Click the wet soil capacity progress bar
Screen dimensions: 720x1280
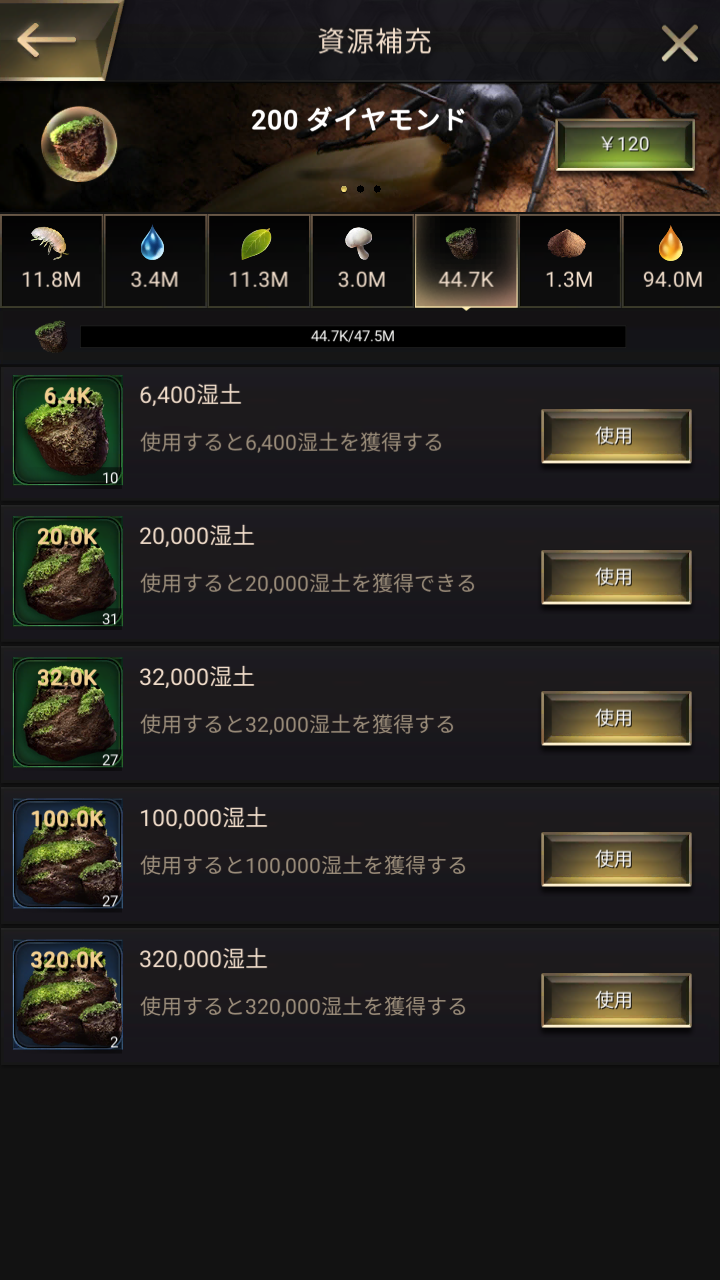tap(353, 336)
